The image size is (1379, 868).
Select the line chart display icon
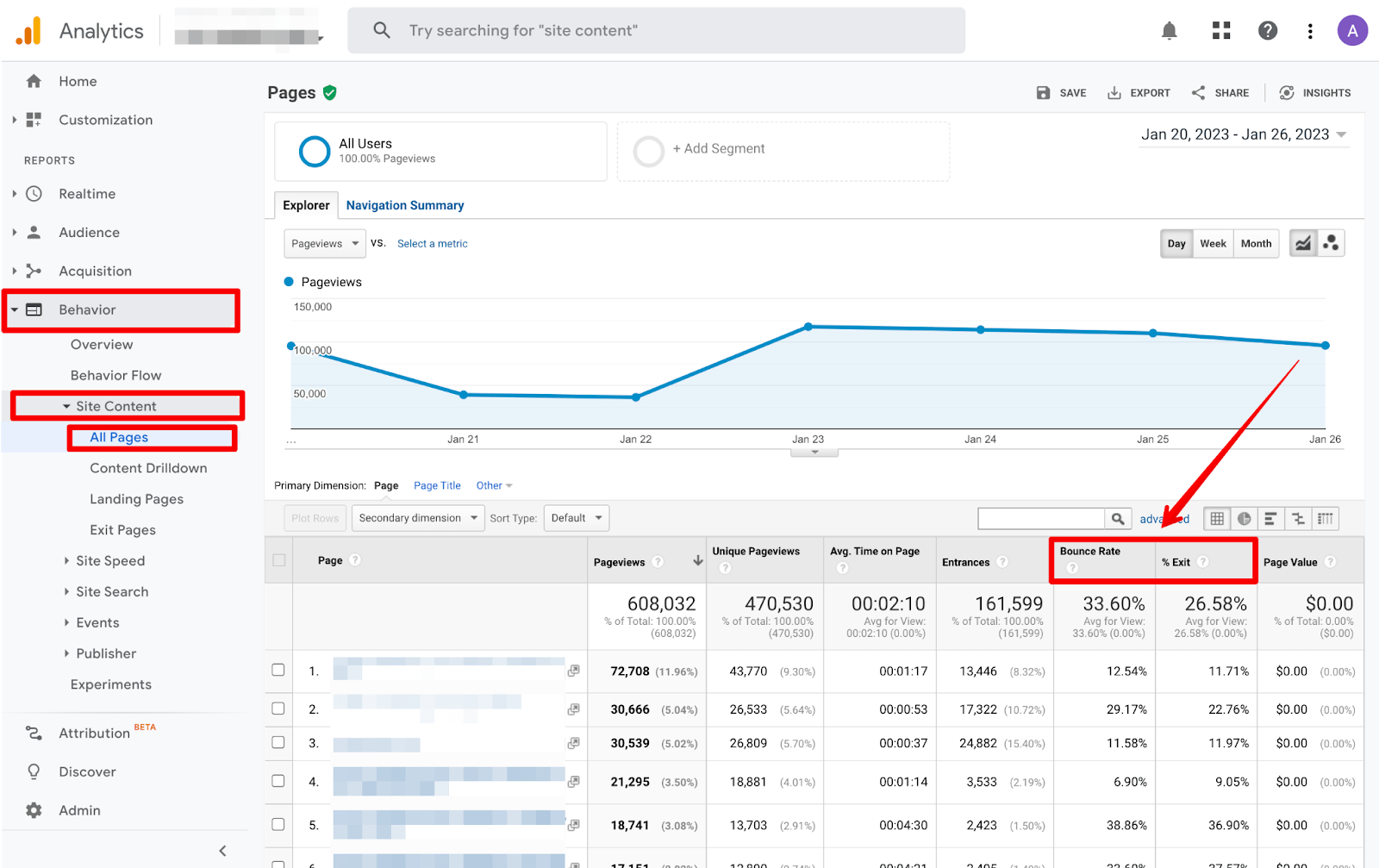(x=1301, y=243)
